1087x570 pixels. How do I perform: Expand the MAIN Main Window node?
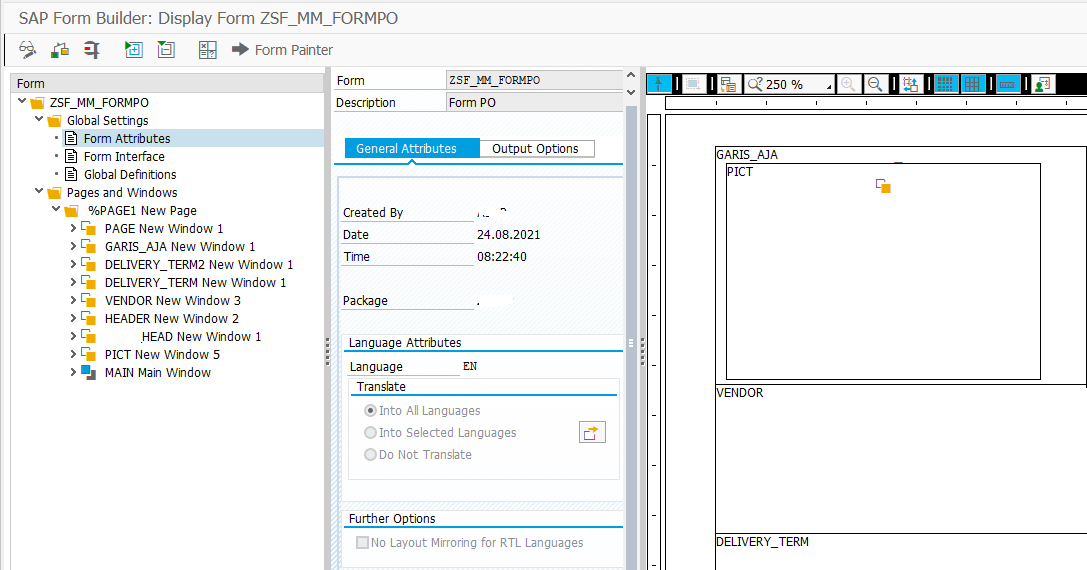73,372
